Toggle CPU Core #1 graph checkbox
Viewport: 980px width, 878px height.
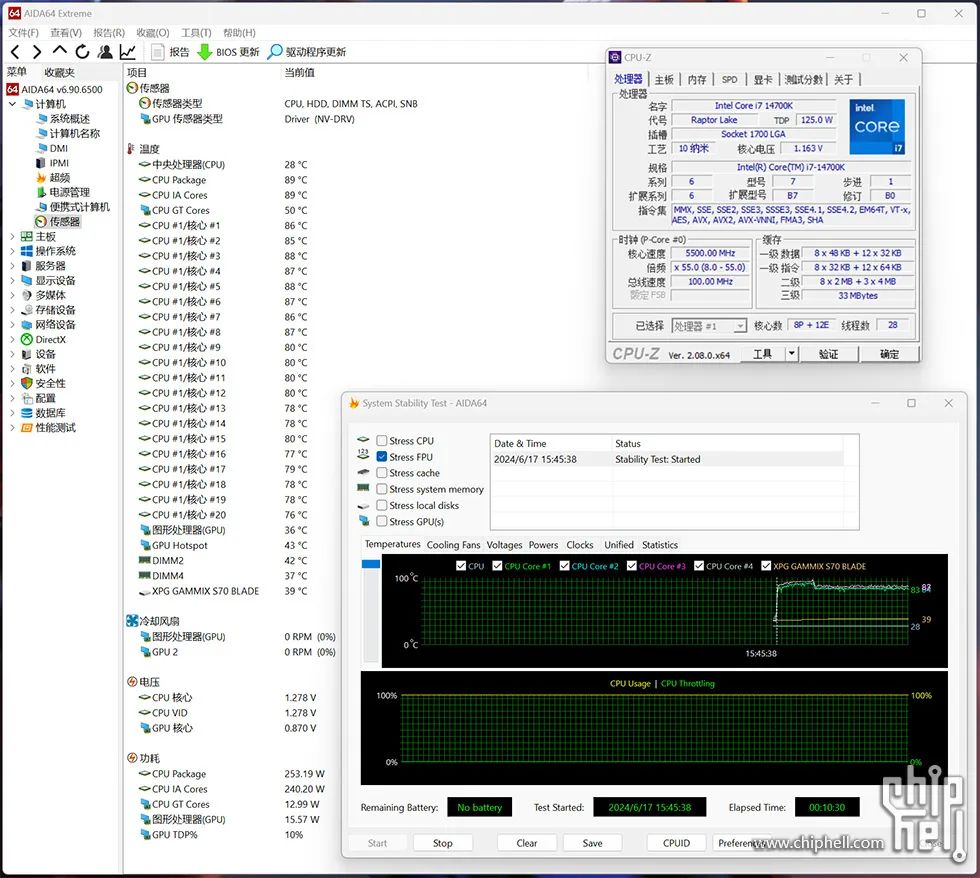pos(498,566)
